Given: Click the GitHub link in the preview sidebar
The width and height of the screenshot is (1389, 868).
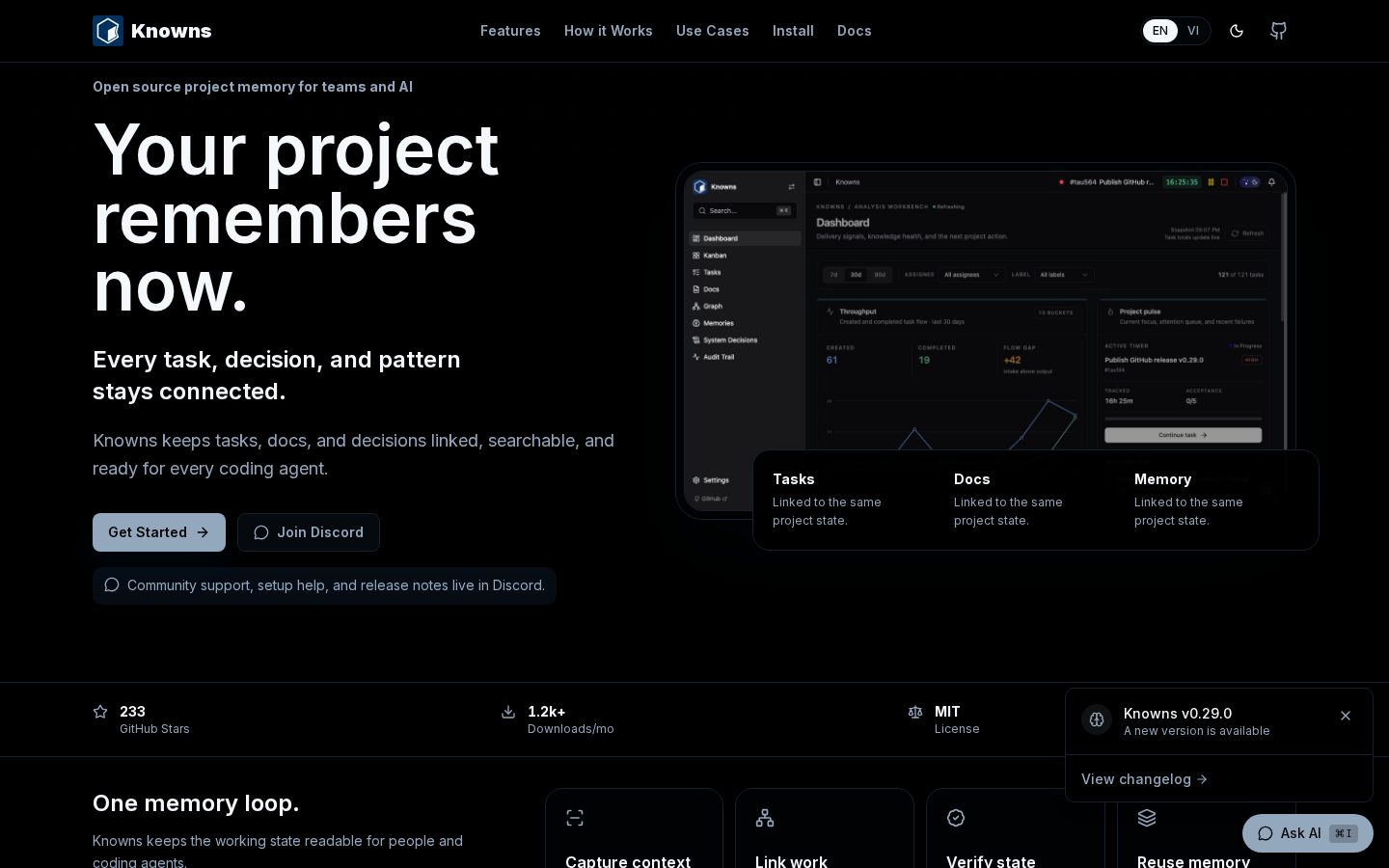Looking at the screenshot, I should (x=711, y=499).
